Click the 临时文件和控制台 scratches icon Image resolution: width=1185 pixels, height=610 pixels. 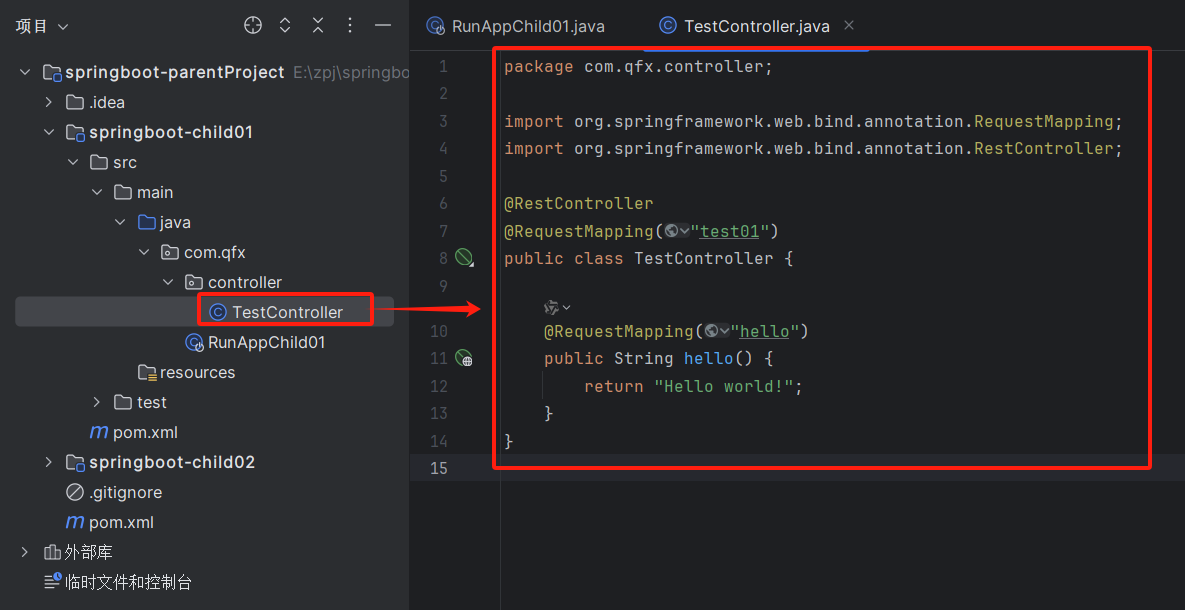[52, 581]
